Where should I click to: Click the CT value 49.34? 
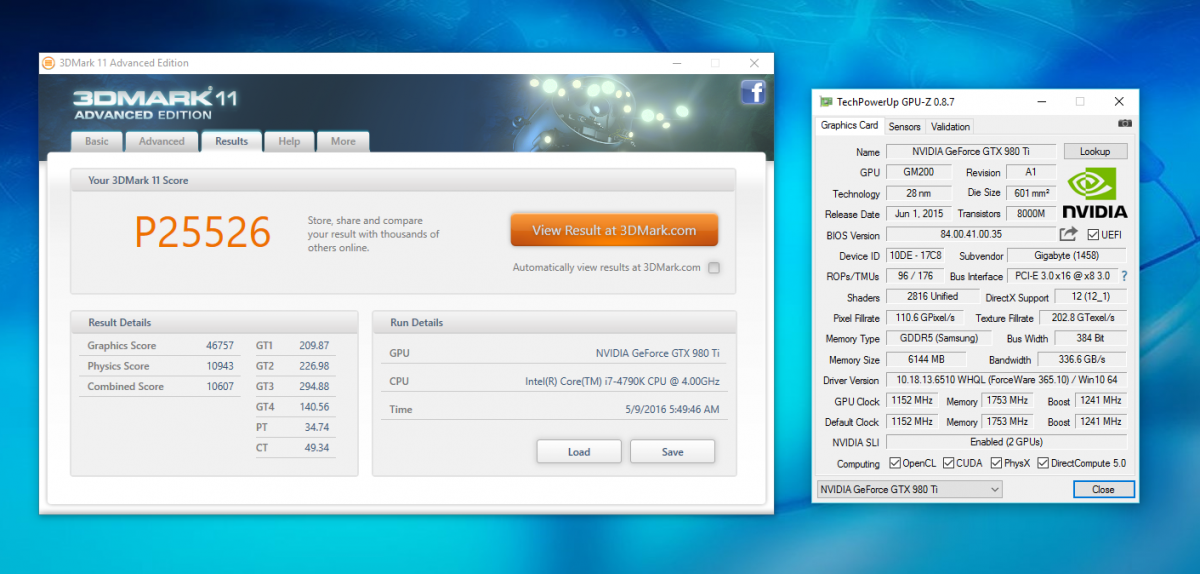click(316, 448)
